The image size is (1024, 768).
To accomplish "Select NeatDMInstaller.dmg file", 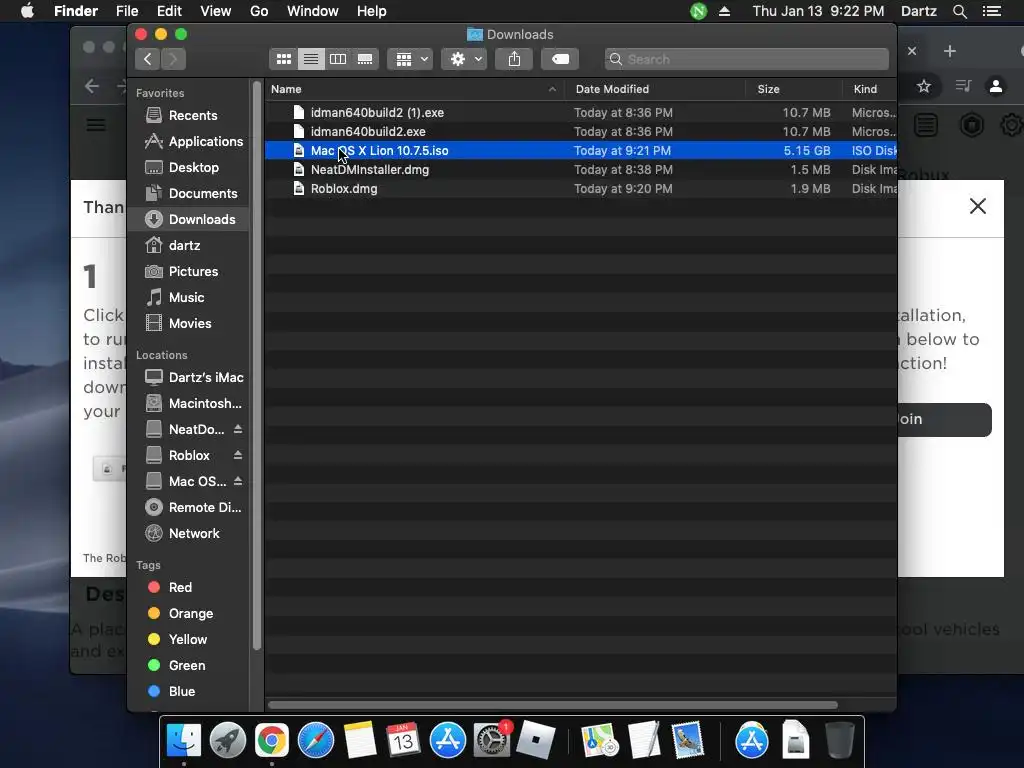I will [581, 169].
